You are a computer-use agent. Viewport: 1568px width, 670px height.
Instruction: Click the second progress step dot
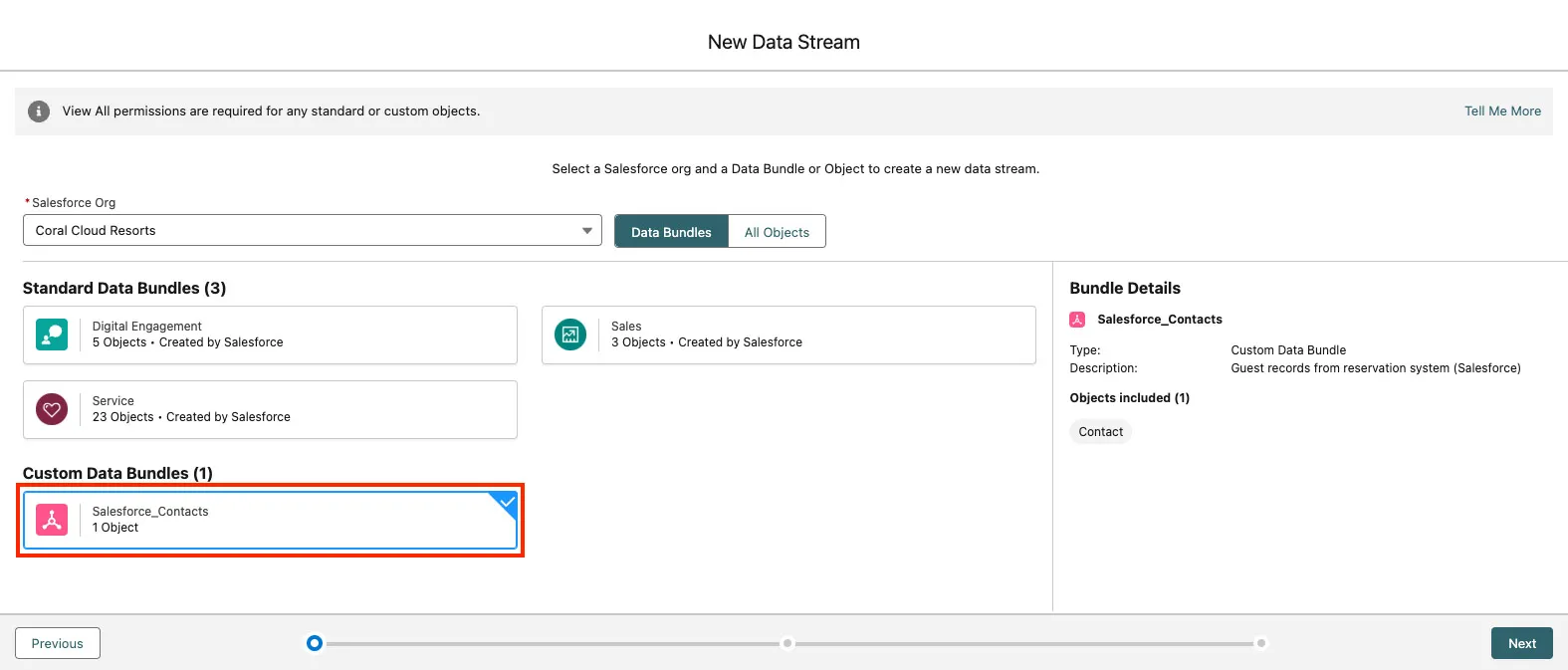pyautogui.click(x=787, y=643)
